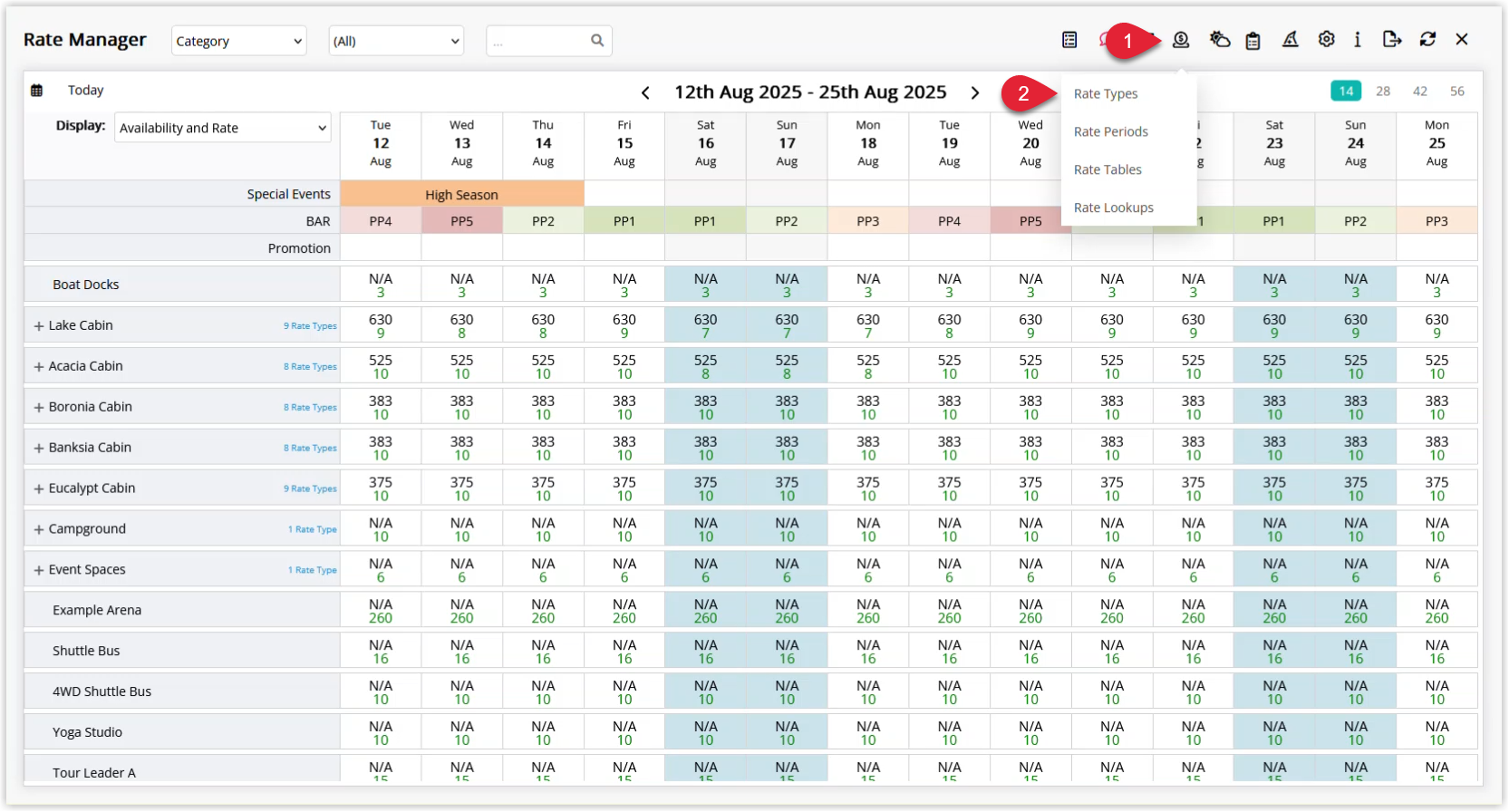1509x812 pixels.
Task: Click Lake Cabin rate cell for Tue 12 Aug
Action: 381,325
